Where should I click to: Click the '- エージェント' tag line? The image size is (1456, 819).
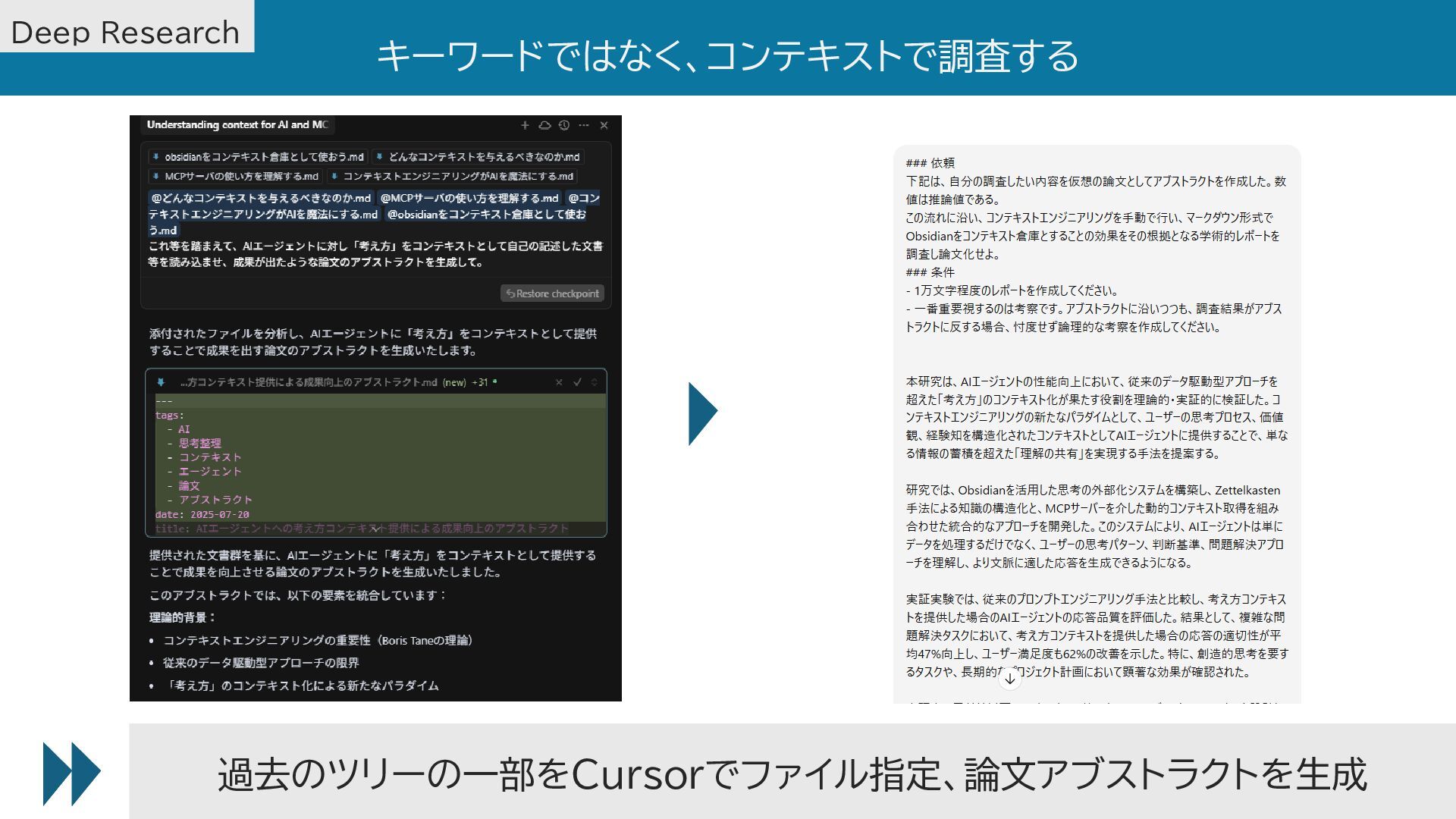coord(204,472)
